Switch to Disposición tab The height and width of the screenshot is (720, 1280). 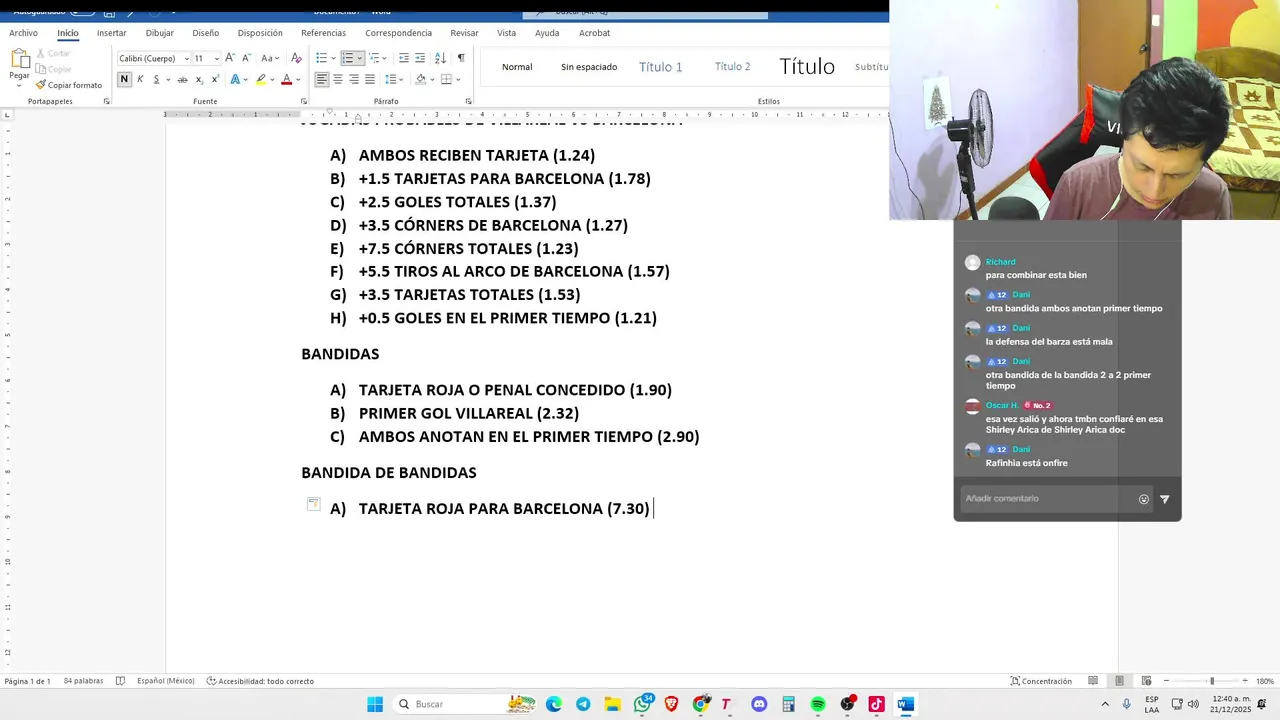coord(260,33)
